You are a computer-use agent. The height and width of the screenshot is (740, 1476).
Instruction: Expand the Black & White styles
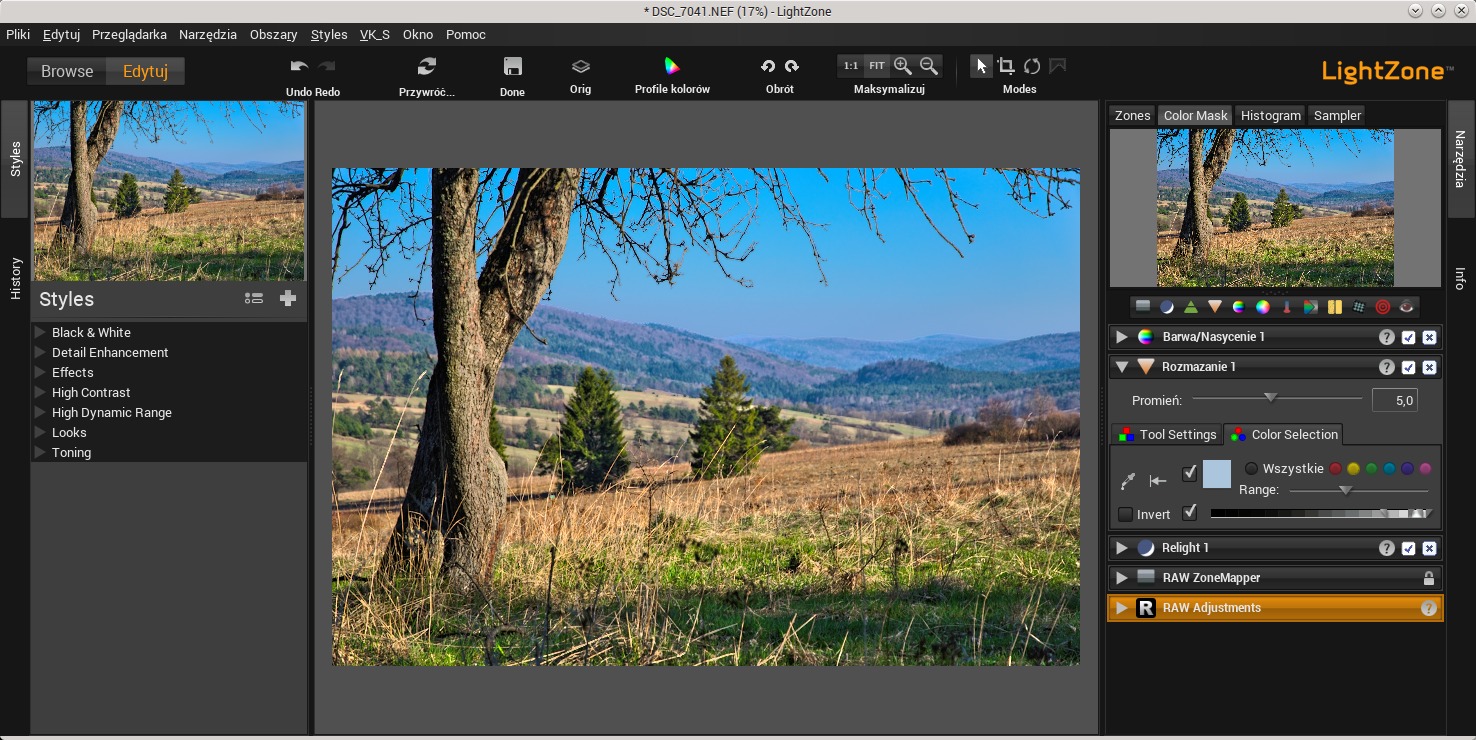point(40,332)
